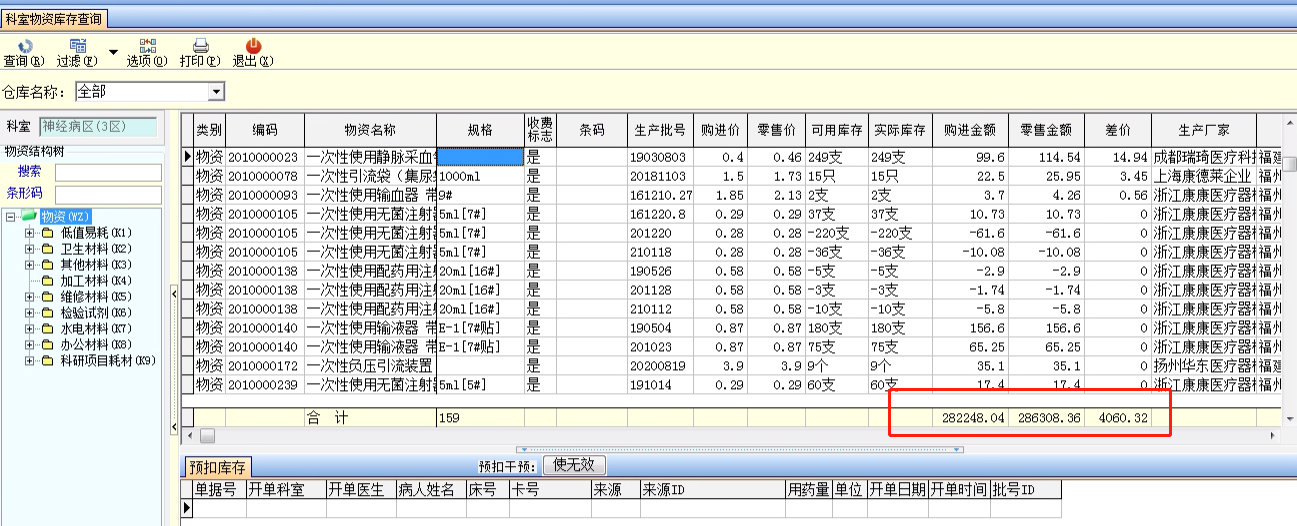Click the folder icon beside 低值易耗(K1)

[47, 233]
